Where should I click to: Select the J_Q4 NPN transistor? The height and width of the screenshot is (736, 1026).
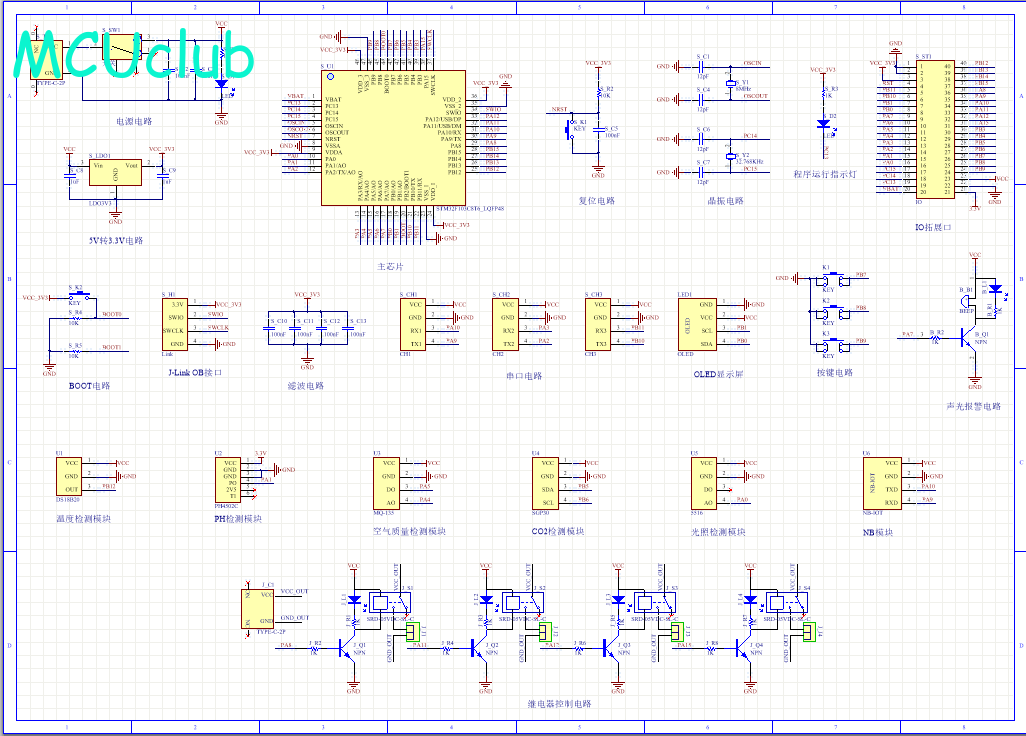743,649
